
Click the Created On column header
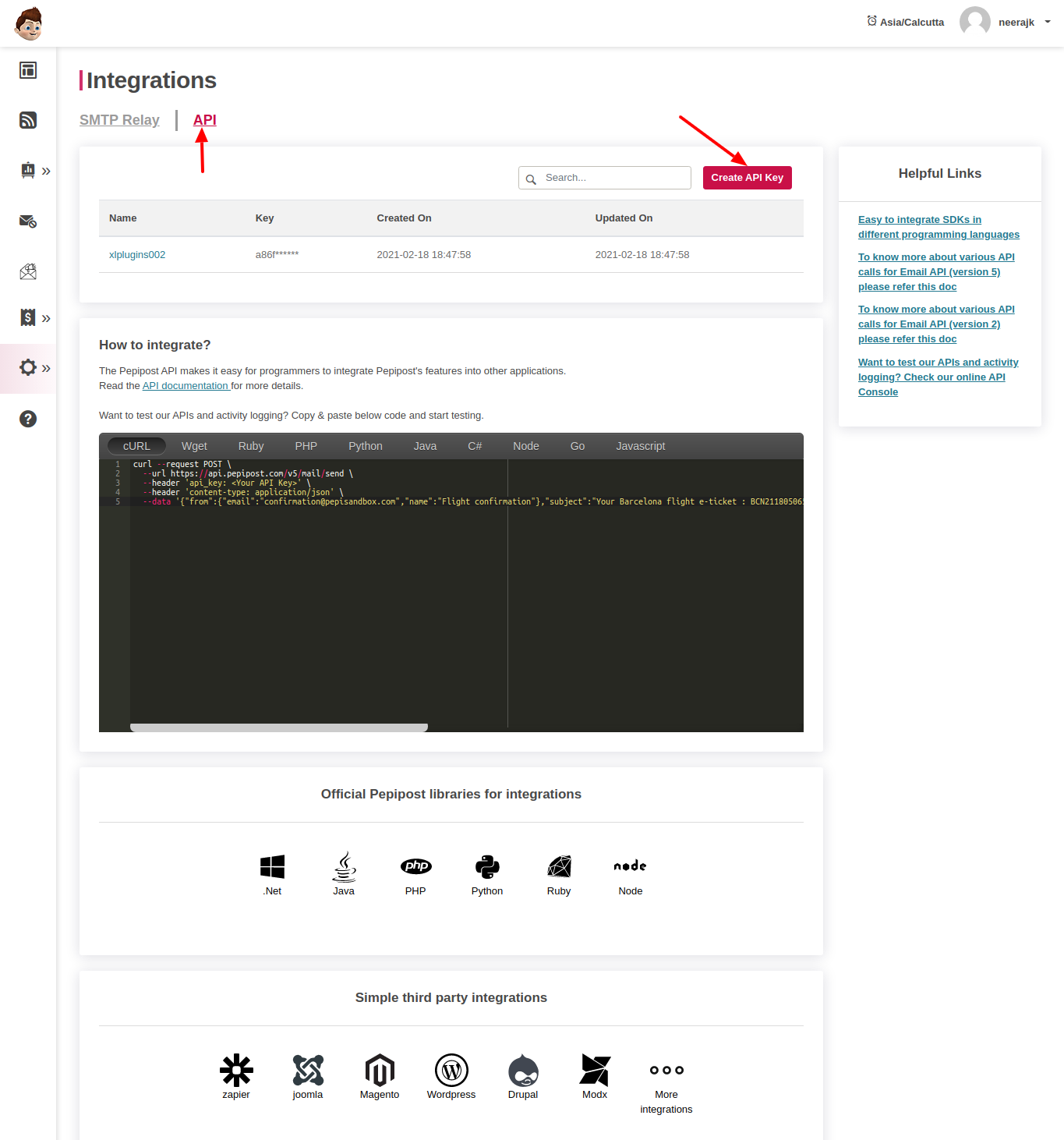pyautogui.click(x=404, y=218)
